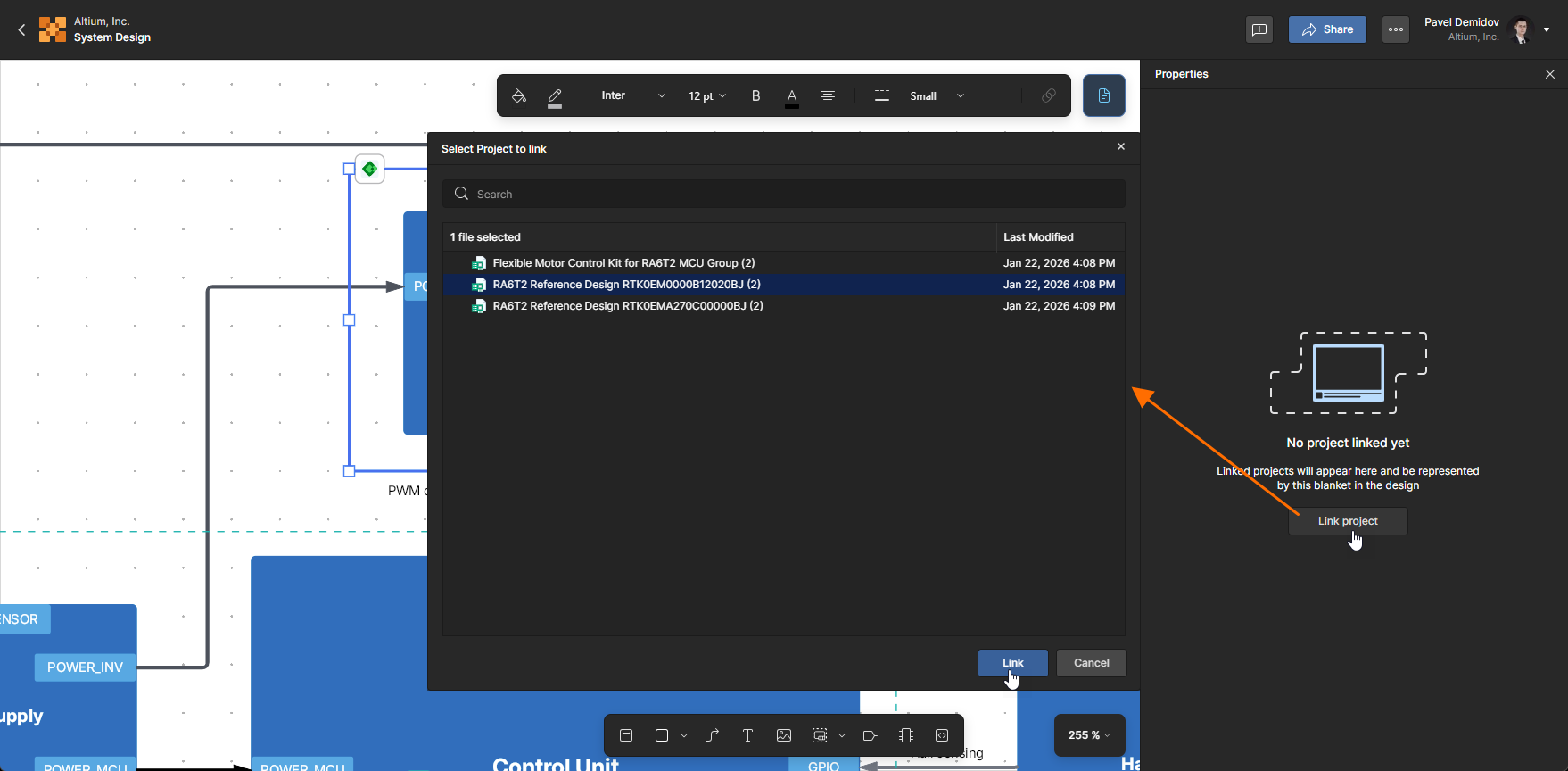
Task: Open the Small line size dropdown
Action: 937,95
